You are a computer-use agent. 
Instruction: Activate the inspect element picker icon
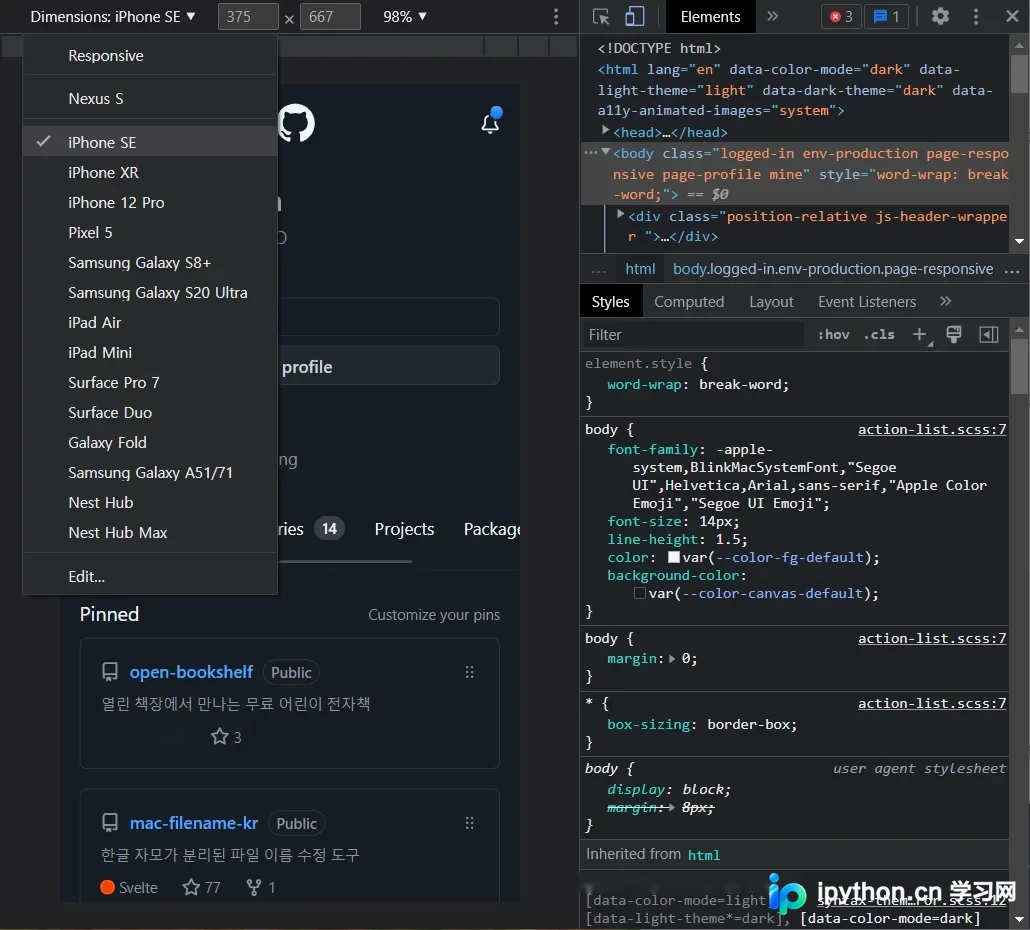600,16
